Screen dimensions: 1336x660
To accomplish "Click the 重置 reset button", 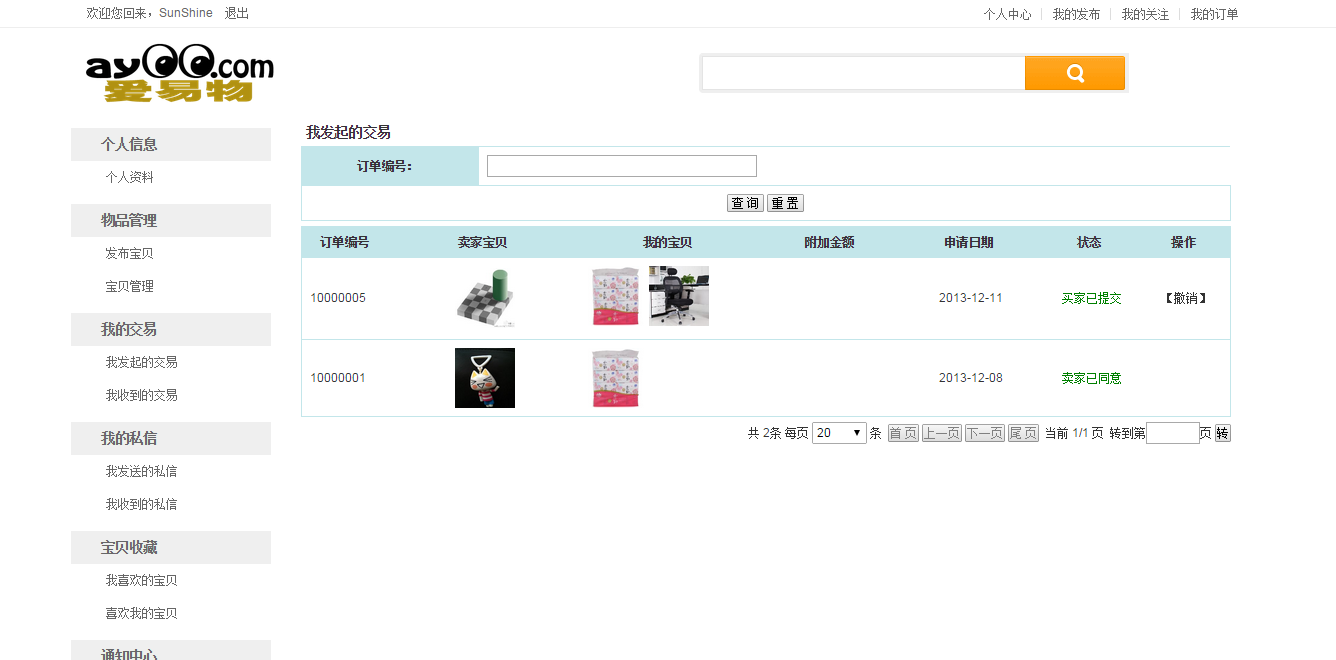I will tap(785, 203).
